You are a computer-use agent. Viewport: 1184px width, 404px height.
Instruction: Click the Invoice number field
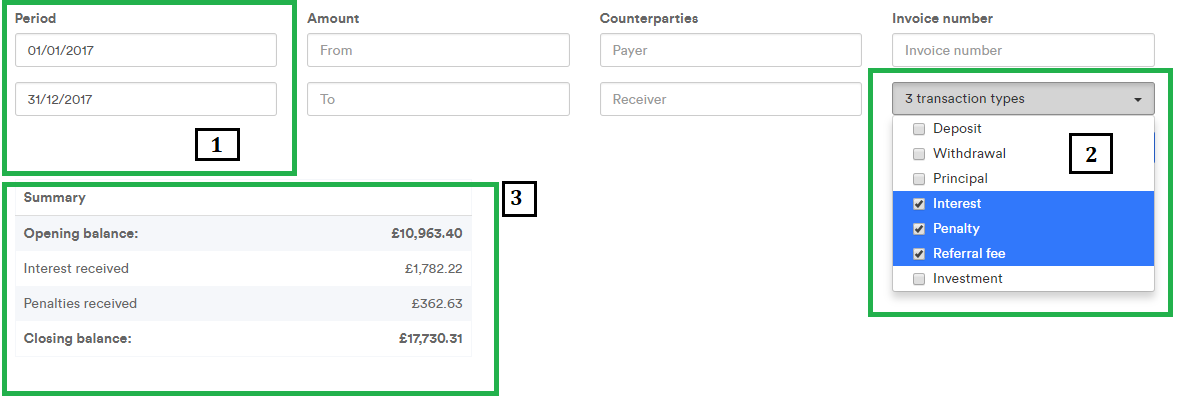(x=1023, y=50)
